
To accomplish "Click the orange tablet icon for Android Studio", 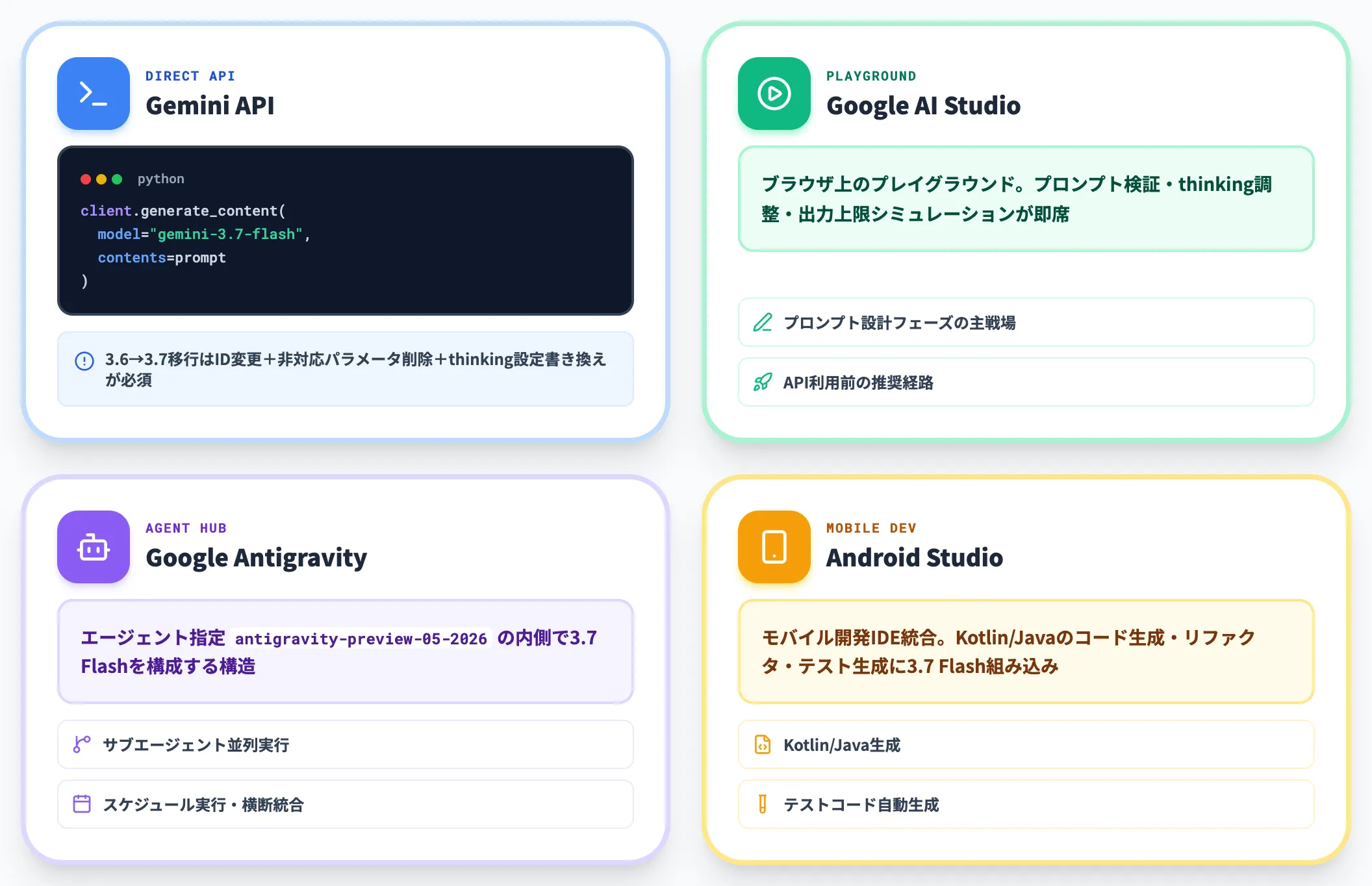I will coord(774,547).
